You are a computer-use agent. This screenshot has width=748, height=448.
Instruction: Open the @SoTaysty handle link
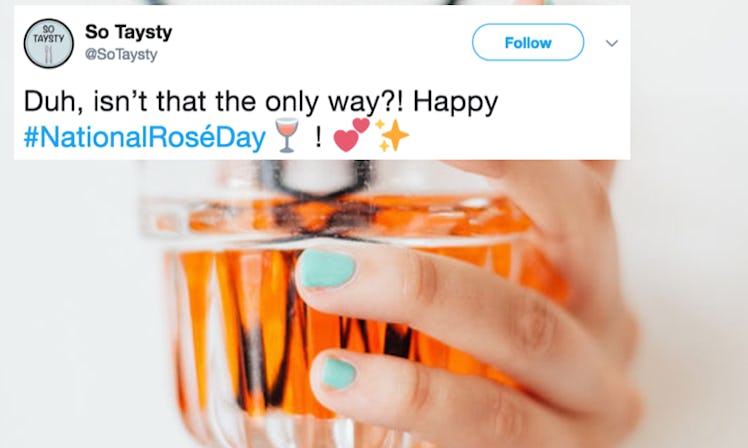tap(121, 54)
